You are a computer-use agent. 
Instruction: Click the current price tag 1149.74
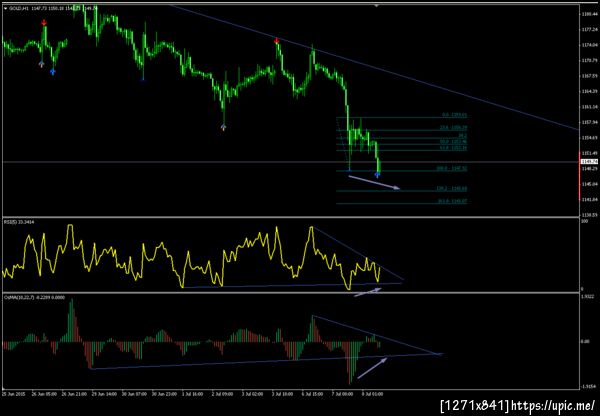click(x=589, y=162)
